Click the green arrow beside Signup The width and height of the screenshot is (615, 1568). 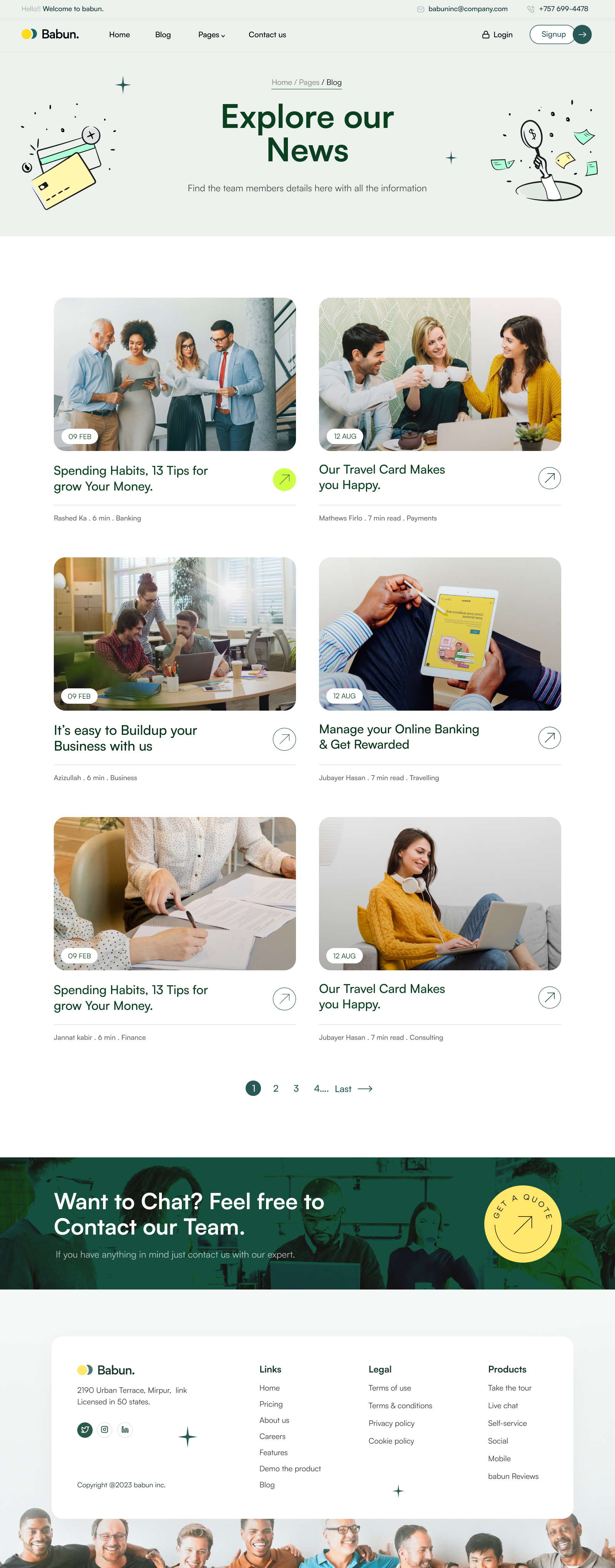point(582,35)
